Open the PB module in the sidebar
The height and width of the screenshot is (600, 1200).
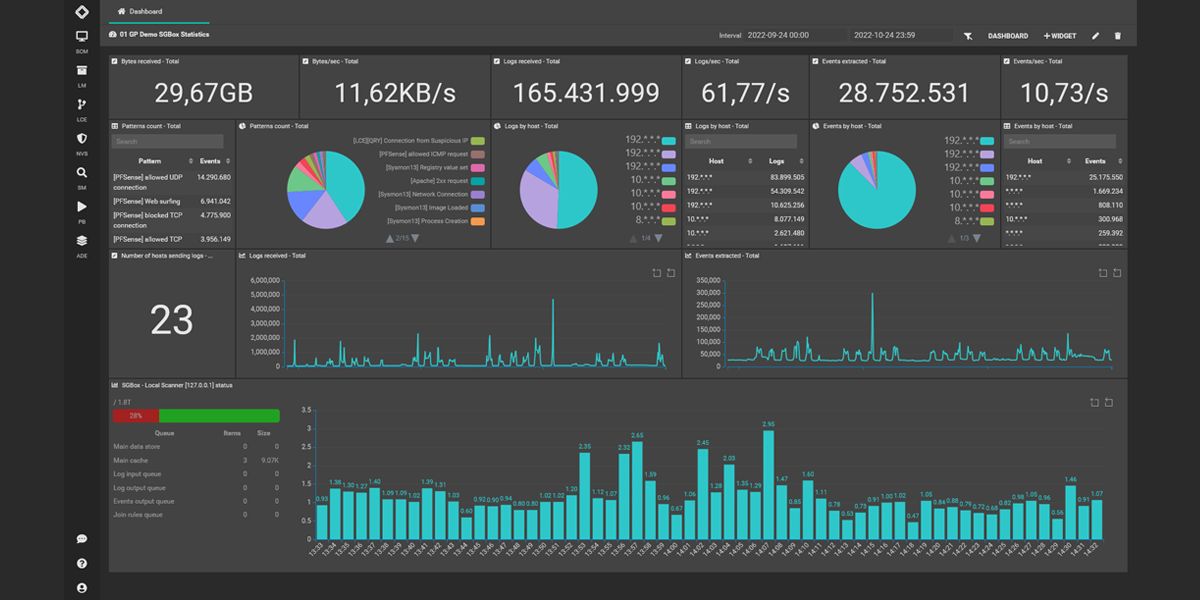click(82, 207)
